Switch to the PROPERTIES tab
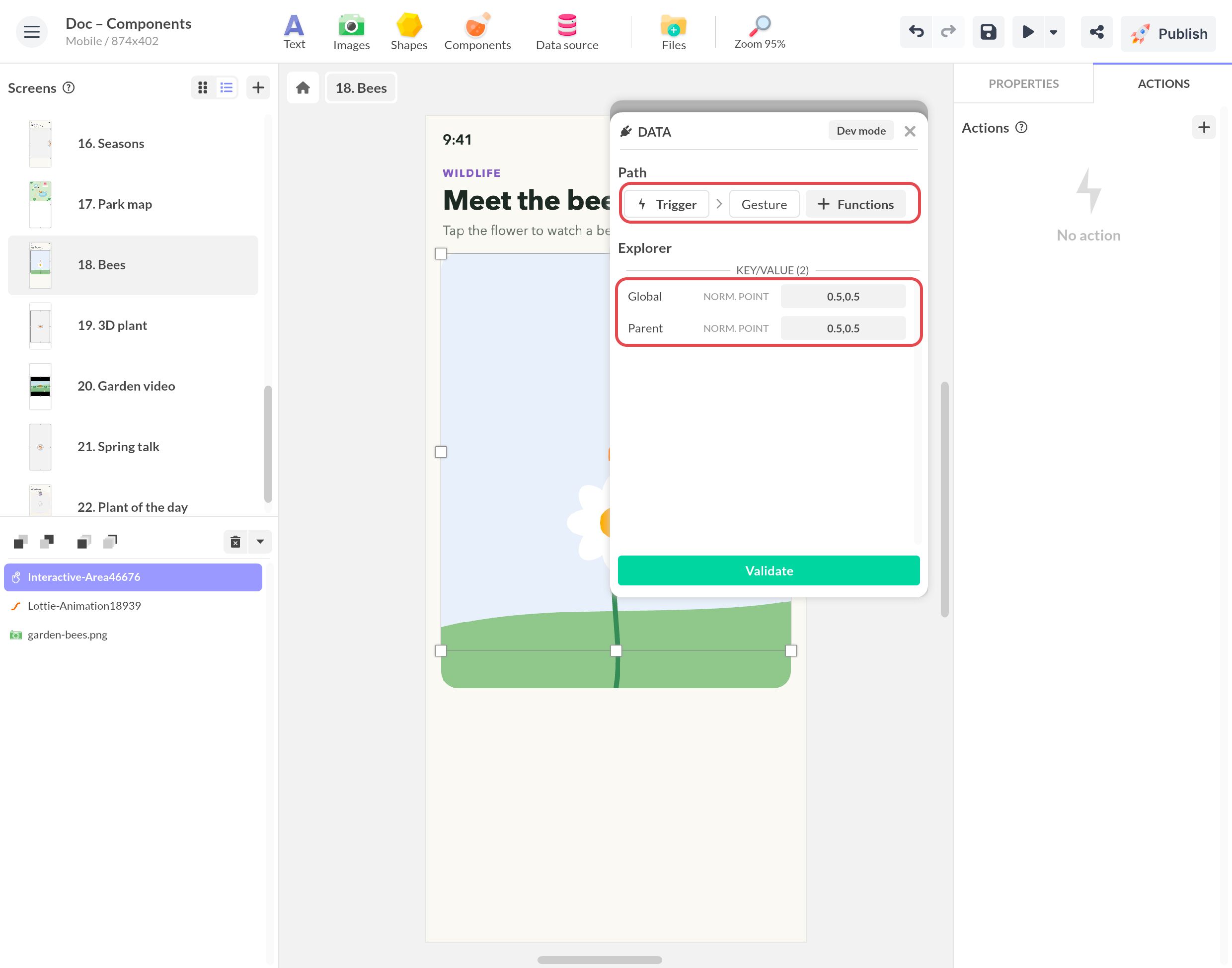 [1023, 83]
